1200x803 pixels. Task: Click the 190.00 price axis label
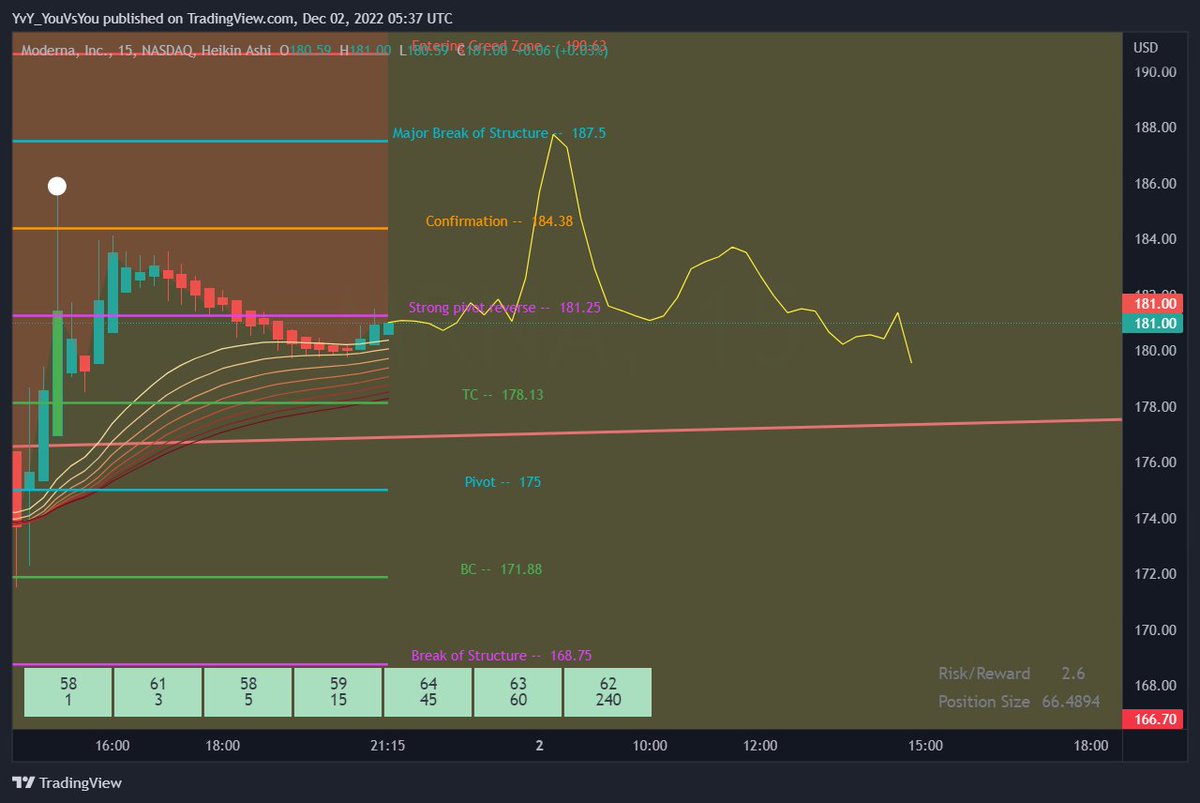[1153, 72]
